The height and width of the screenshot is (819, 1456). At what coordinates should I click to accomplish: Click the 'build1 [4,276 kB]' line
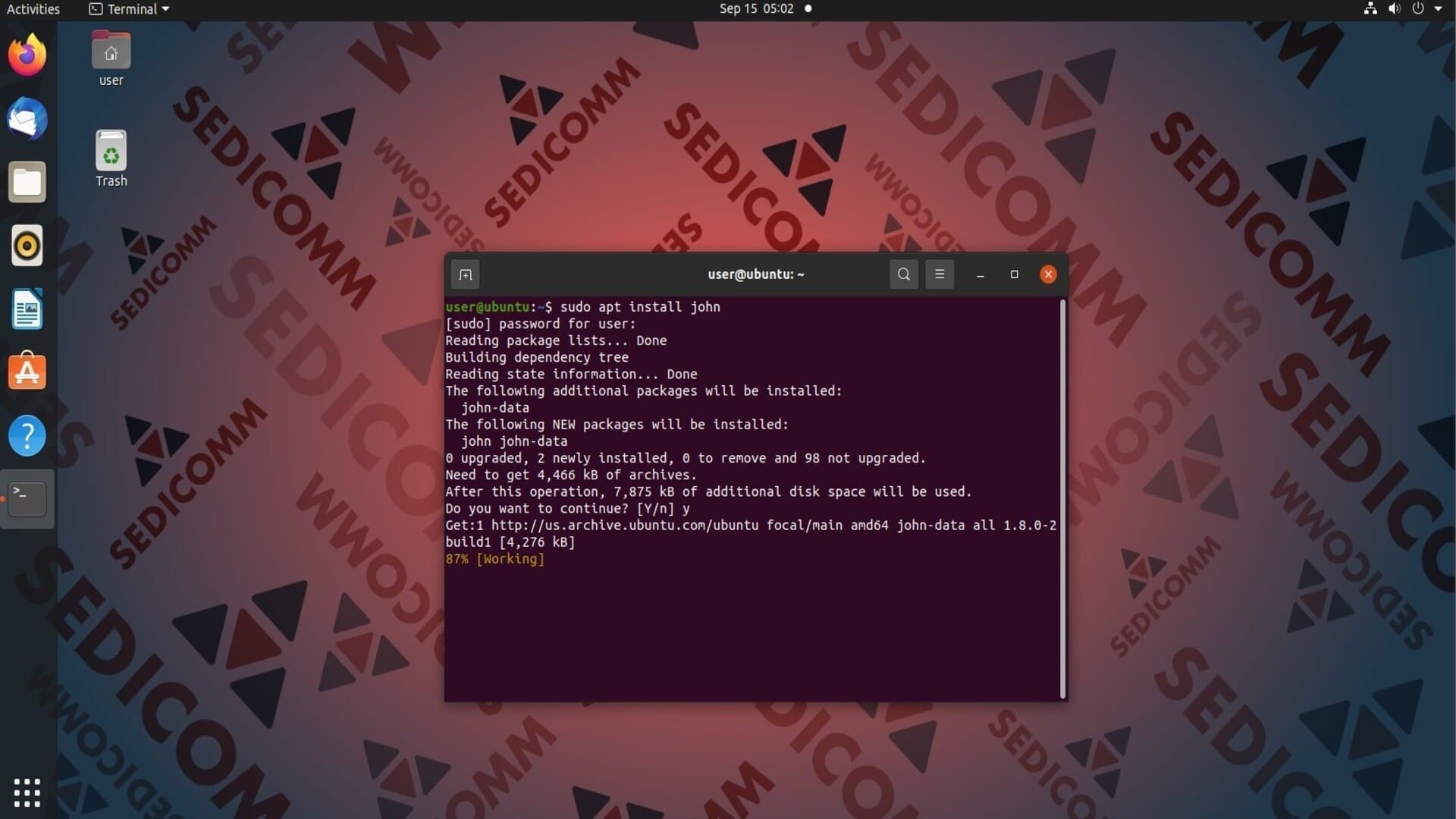point(510,542)
